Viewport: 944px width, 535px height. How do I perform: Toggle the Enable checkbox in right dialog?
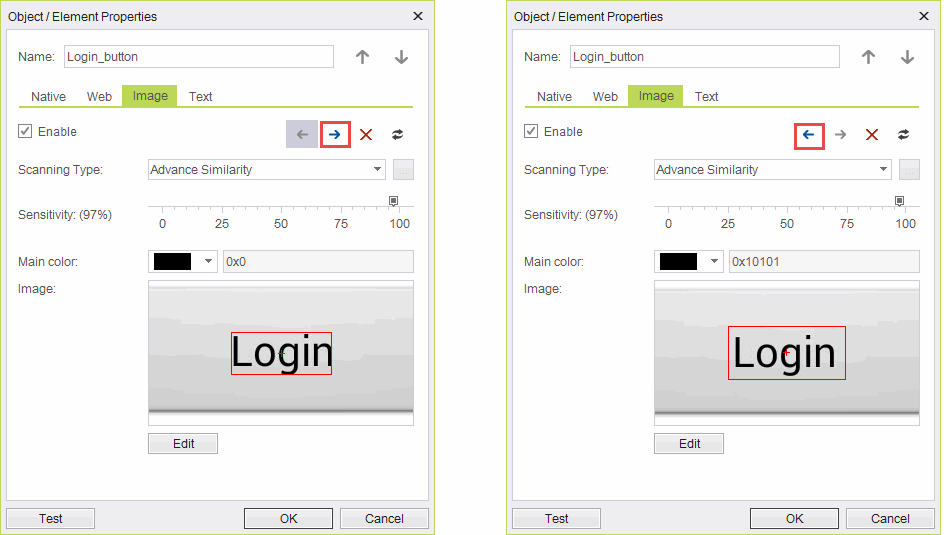click(x=531, y=132)
